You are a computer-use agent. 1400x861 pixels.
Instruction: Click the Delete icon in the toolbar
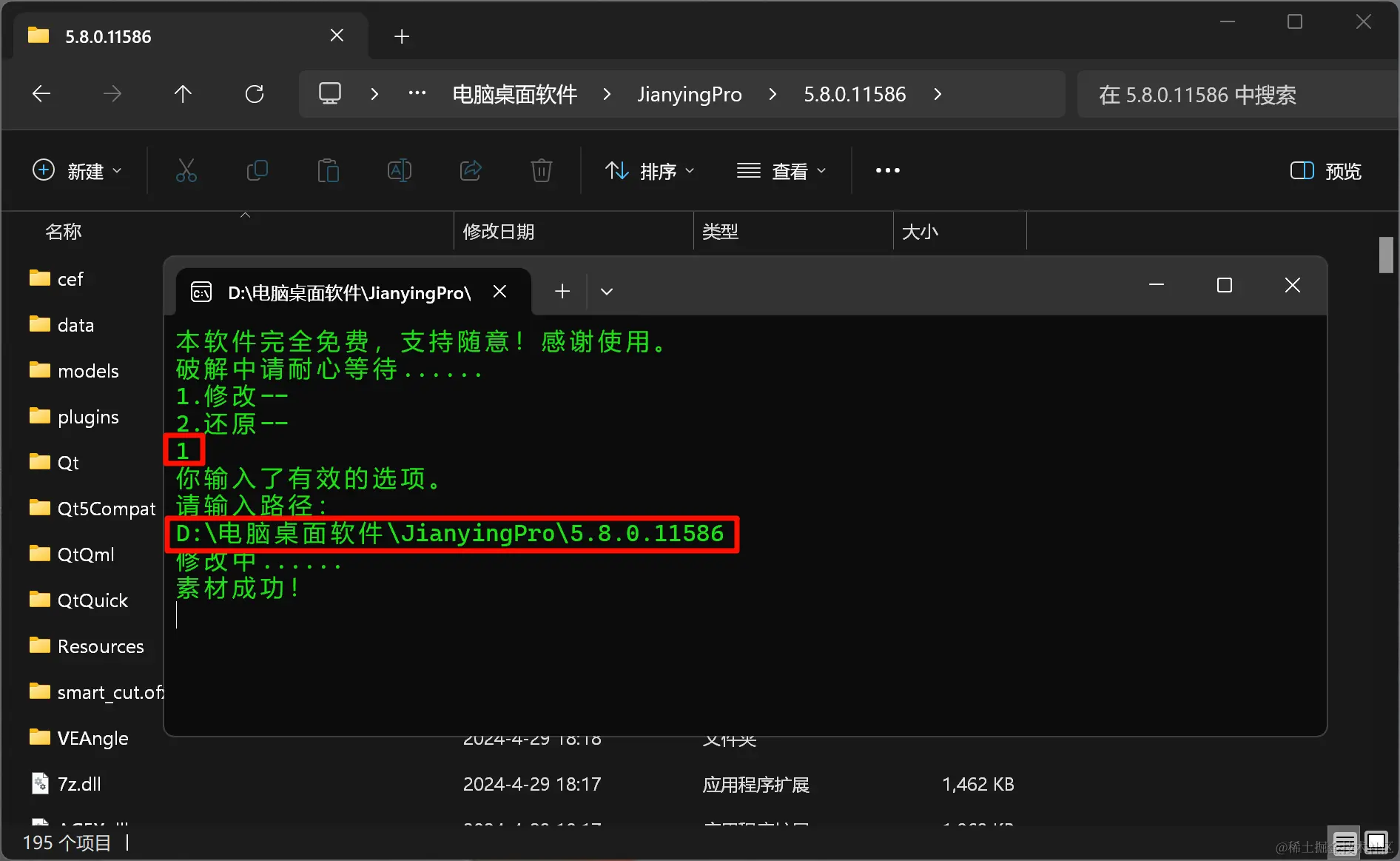[x=541, y=170]
